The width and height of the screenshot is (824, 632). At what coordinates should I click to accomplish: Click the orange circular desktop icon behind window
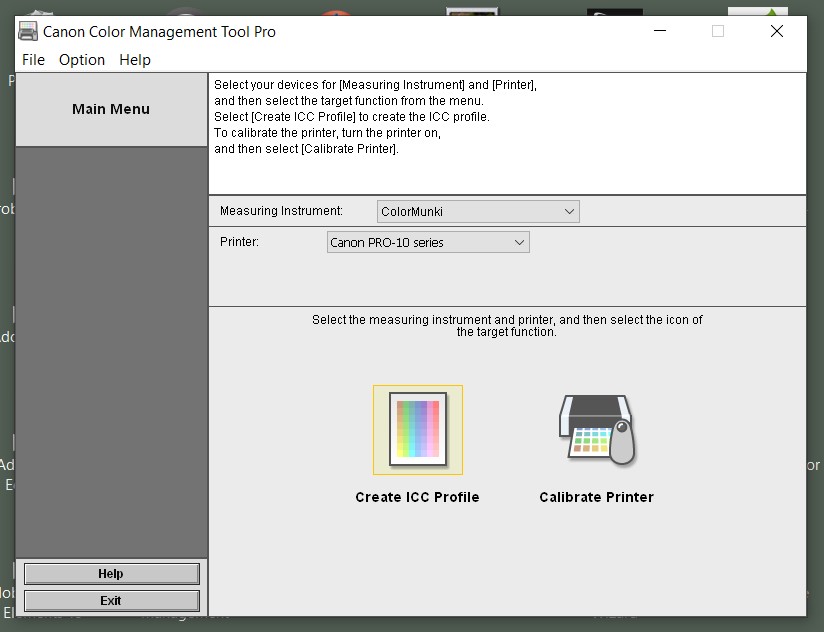click(337, 12)
